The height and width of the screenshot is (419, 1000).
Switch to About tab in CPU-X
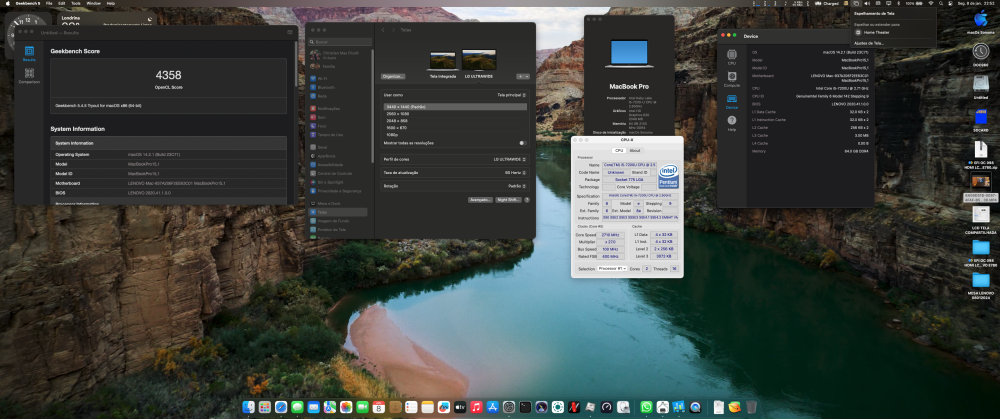[x=635, y=151]
